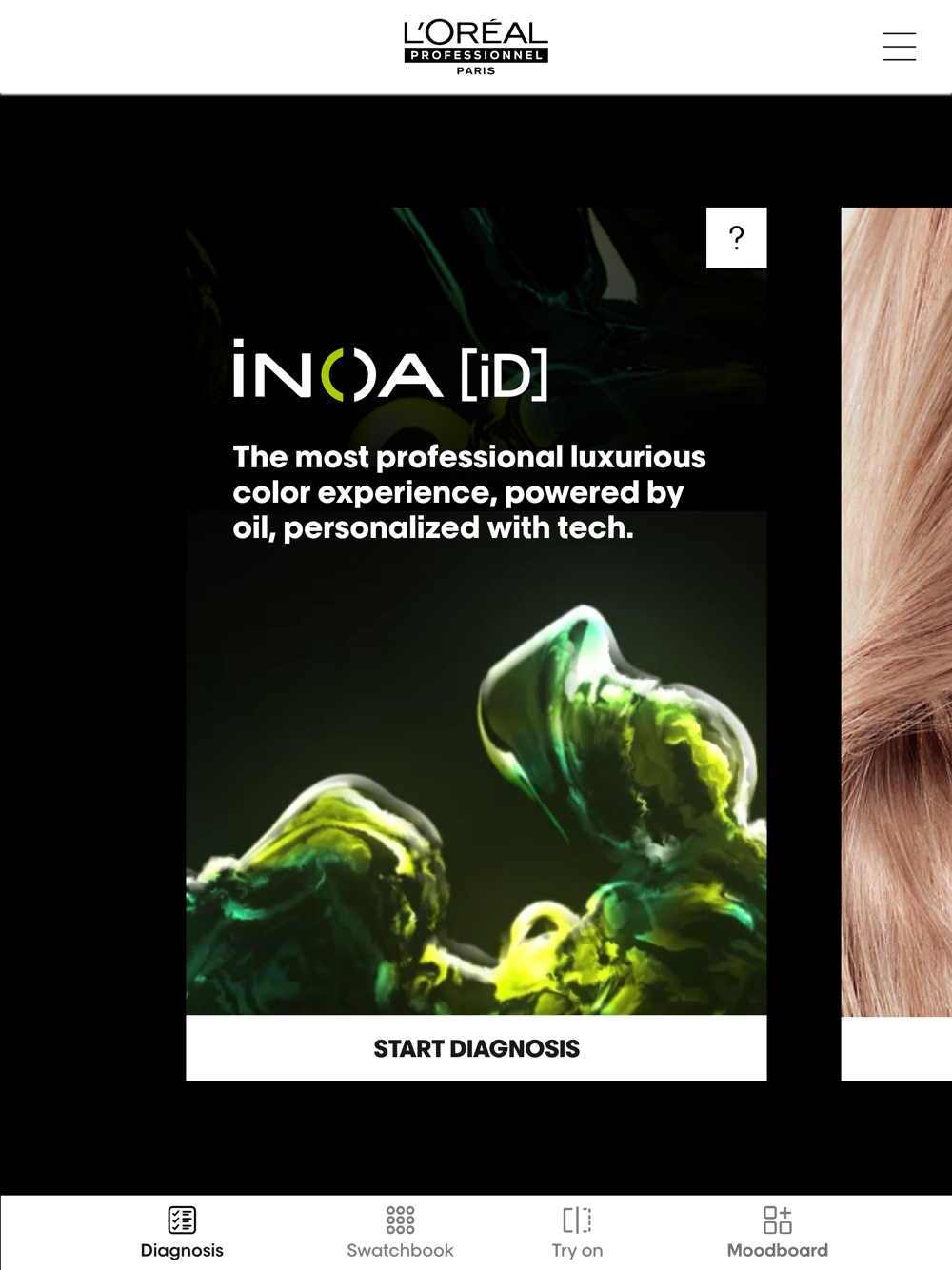Click the white button below hair card
Viewport: 952px width, 1270px height.
point(896,1048)
